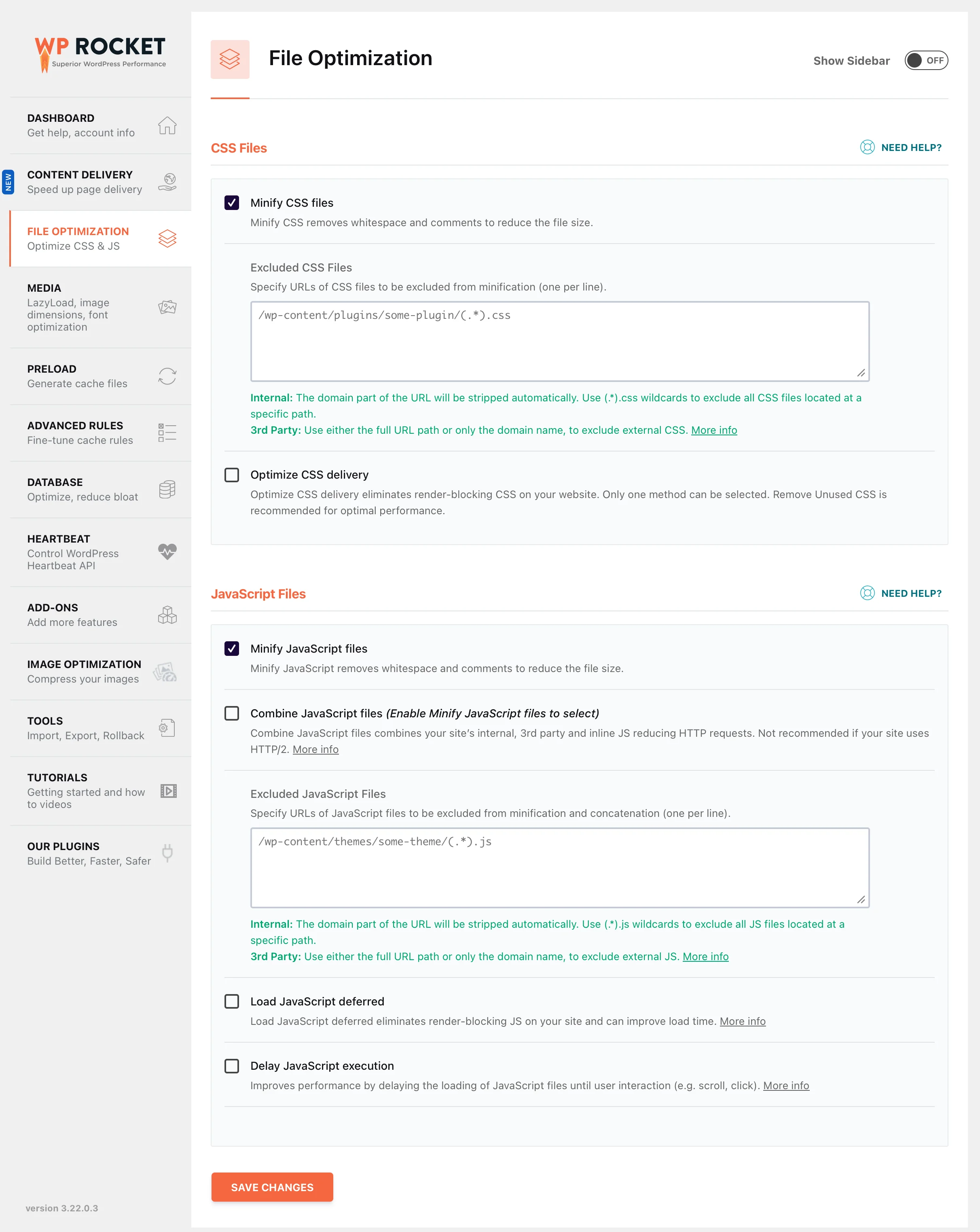Toggle the Show Sidebar switch
Screen dimensions: 980x1232
coord(926,61)
